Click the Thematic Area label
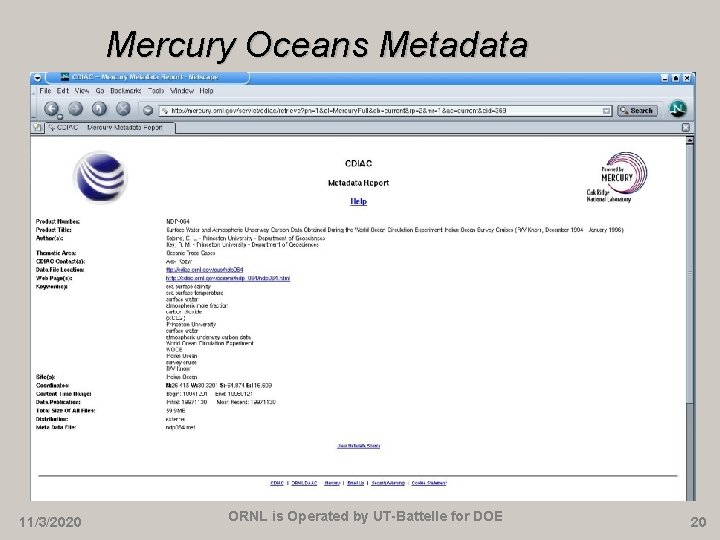720x540 pixels. click(56, 253)
